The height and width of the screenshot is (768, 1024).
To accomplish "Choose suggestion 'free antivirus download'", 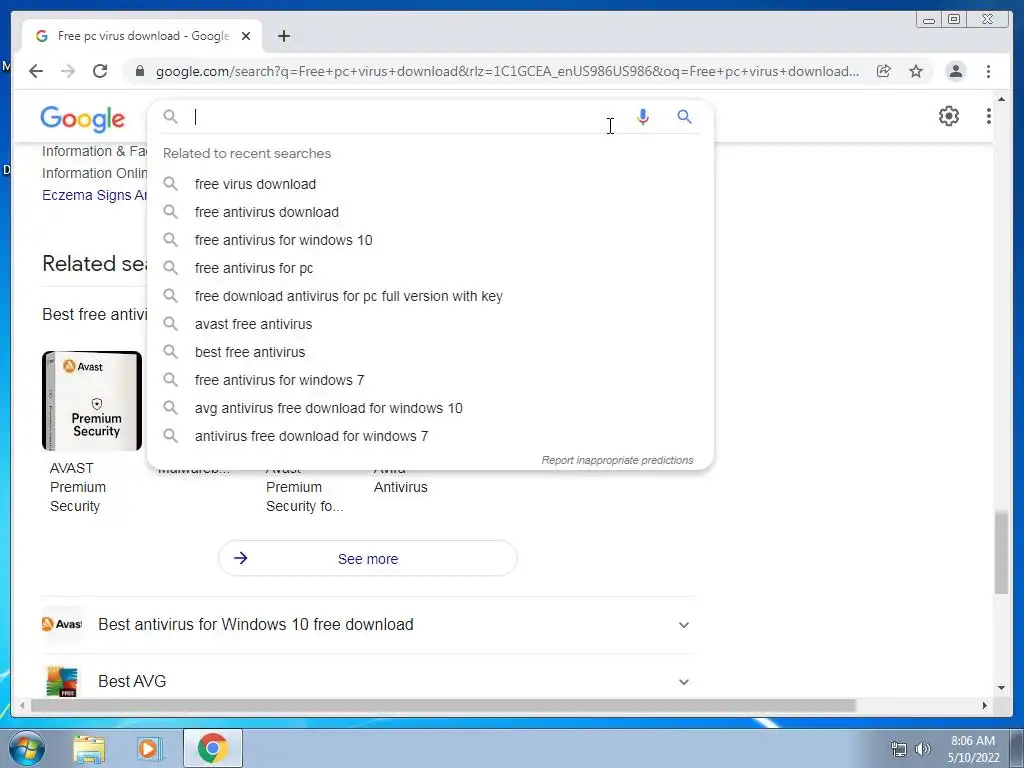I will [430, 212].
